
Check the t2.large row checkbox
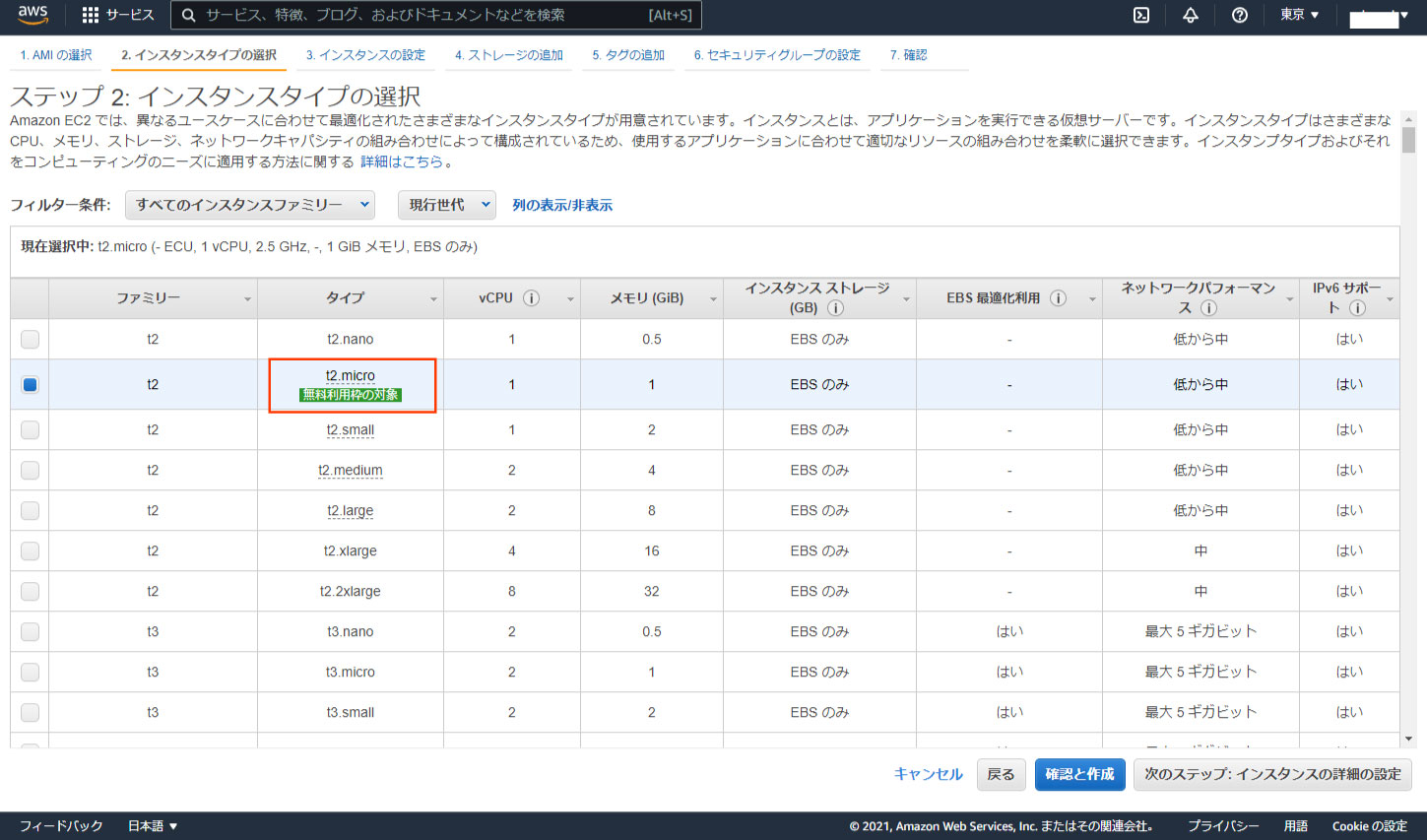30,510
